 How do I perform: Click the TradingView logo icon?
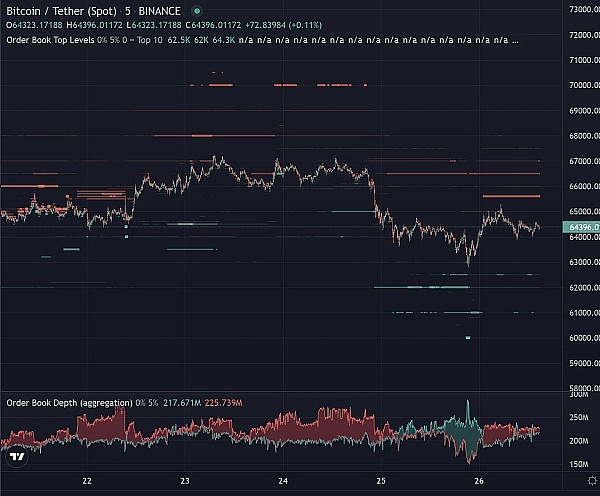click(x=16, y=457)
